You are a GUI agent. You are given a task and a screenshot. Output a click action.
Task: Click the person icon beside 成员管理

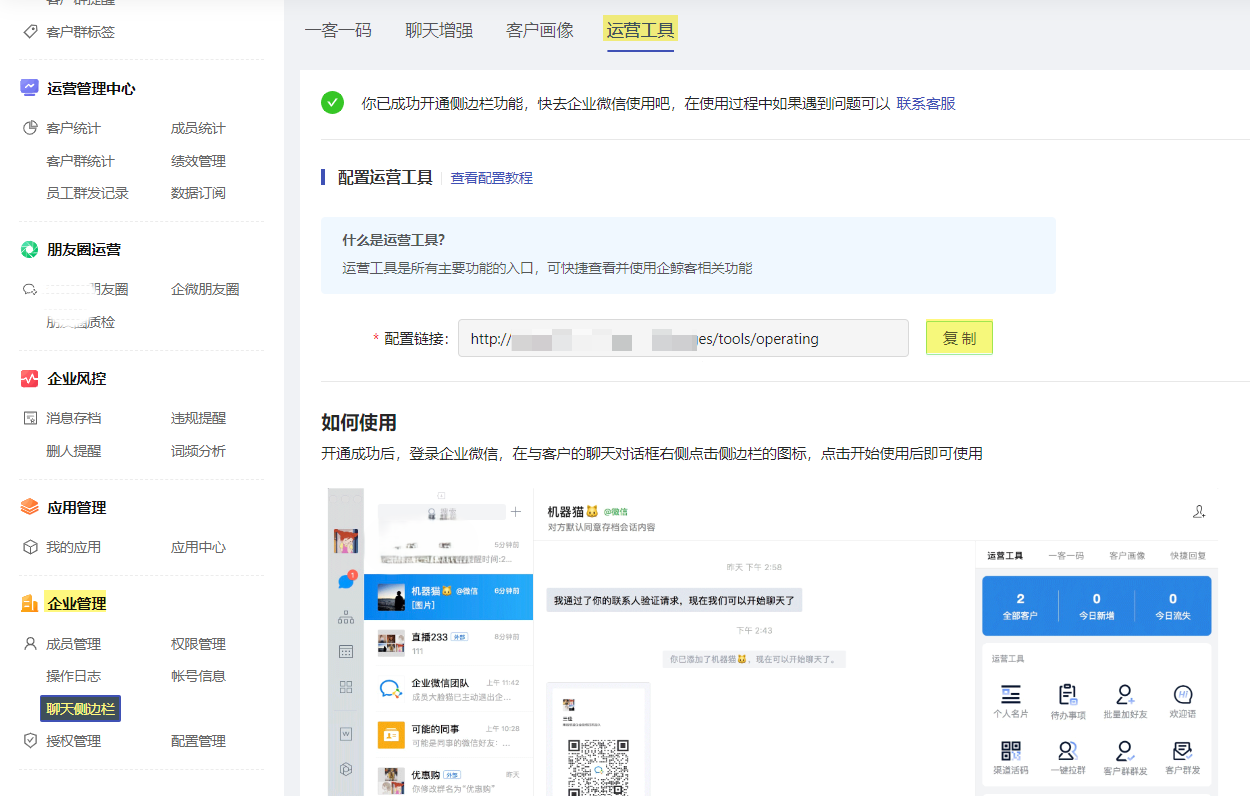[30, 644]
